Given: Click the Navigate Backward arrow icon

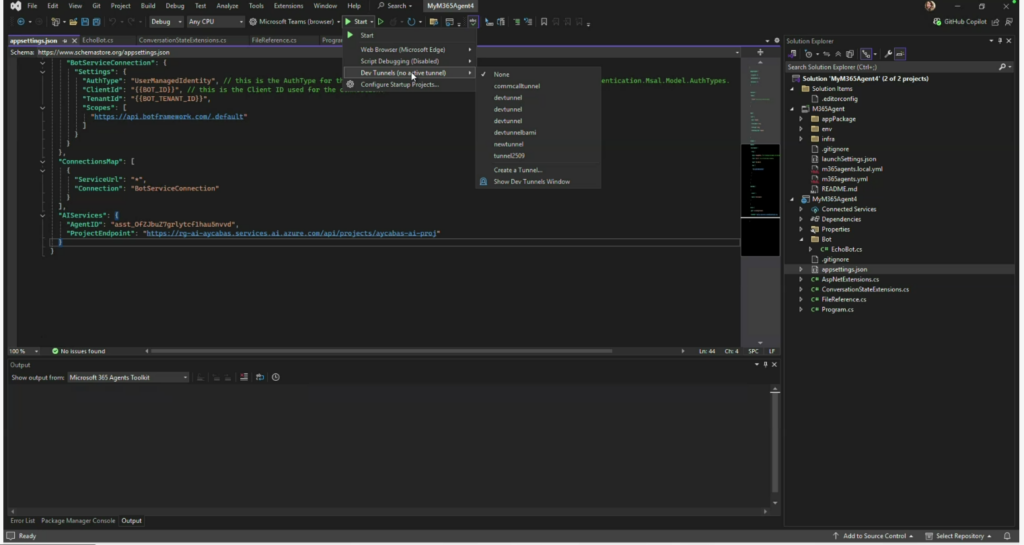Looking at the screenshot, I should click(x=21, y=22).
